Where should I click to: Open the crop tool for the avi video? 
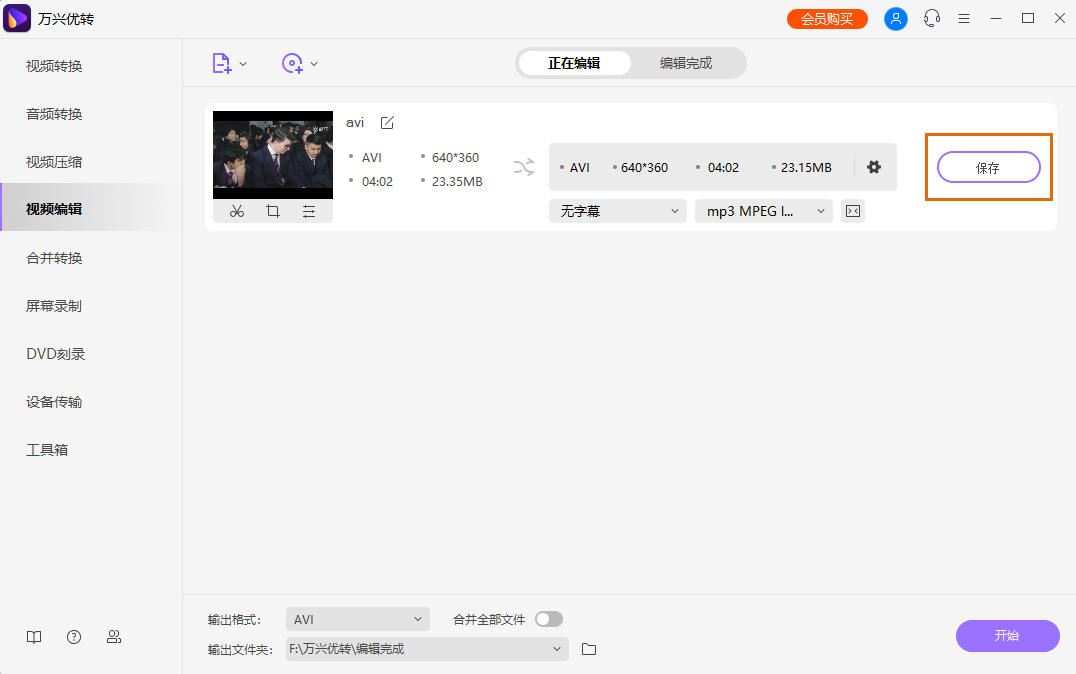point(272,211)
